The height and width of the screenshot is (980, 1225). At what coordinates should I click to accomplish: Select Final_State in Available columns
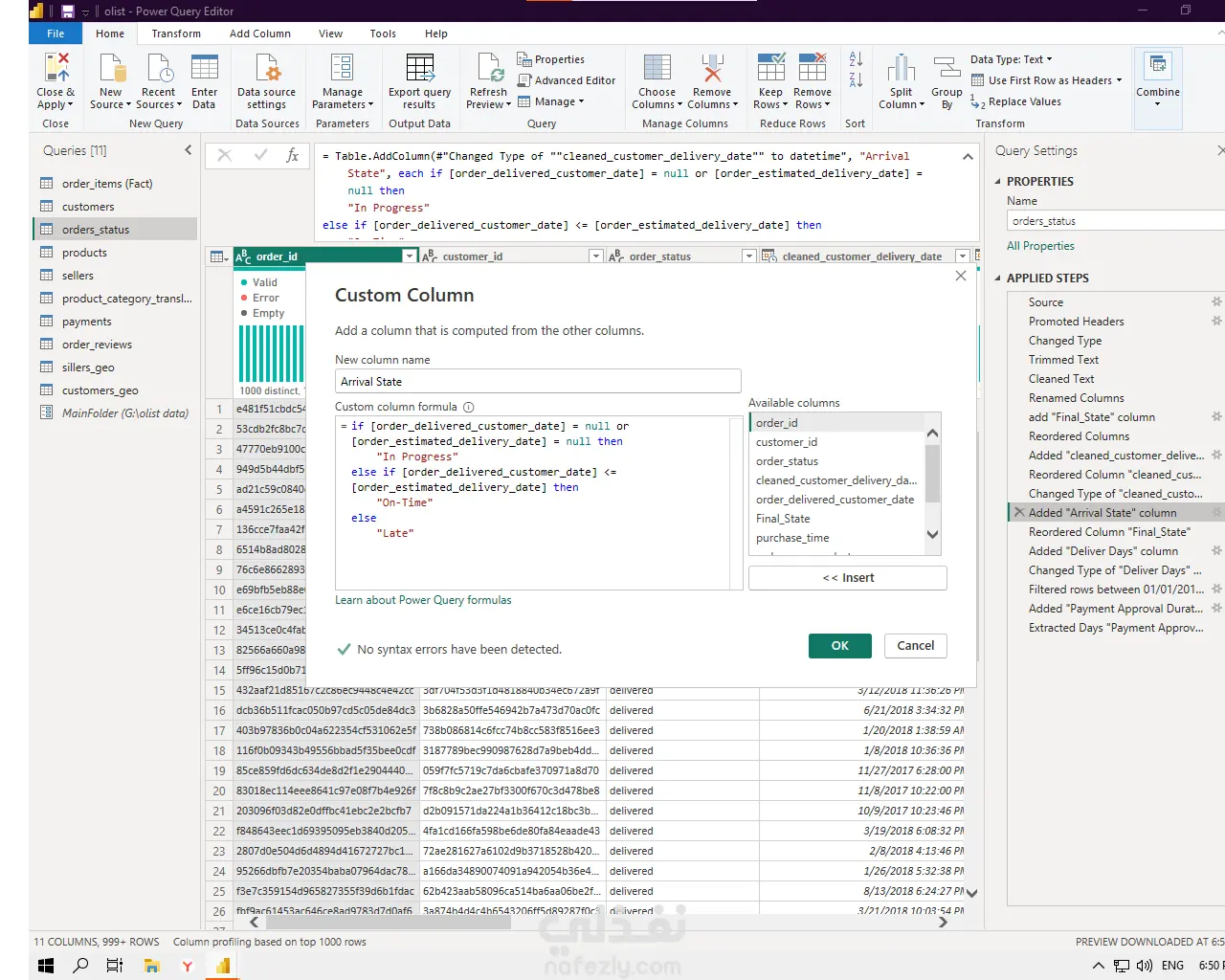[837, 519]
